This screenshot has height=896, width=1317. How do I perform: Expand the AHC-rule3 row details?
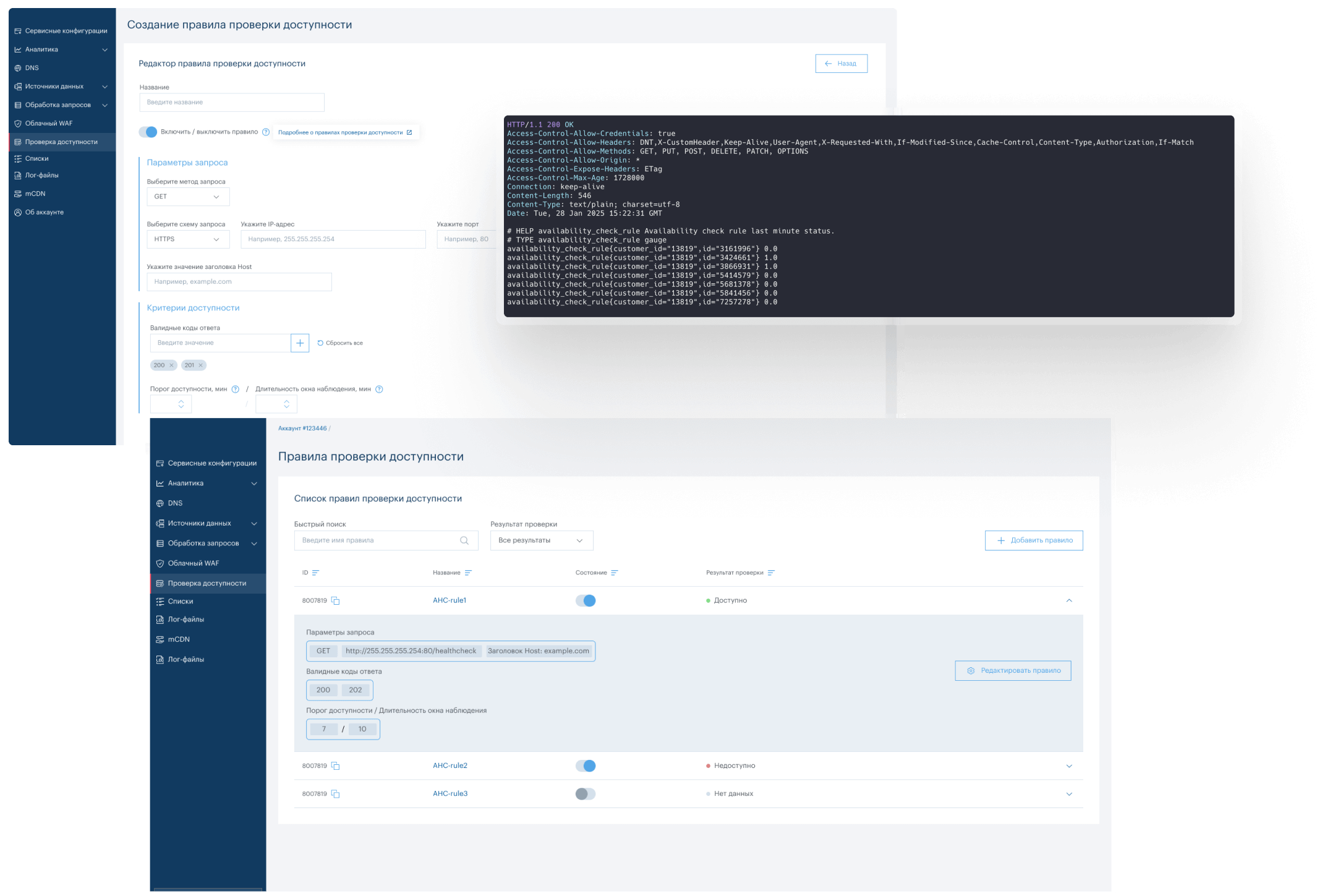[x=1069, y=794]
